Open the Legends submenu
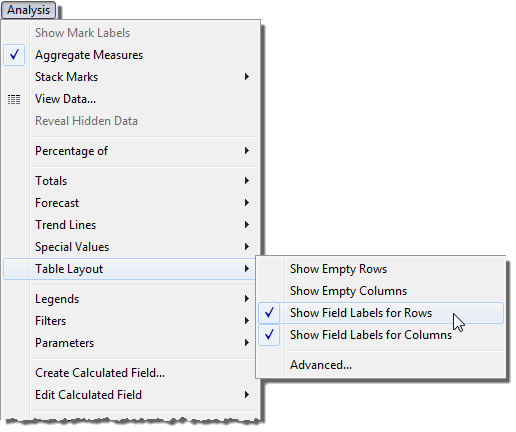Viewport: 516px width, 432px height. 131,299
